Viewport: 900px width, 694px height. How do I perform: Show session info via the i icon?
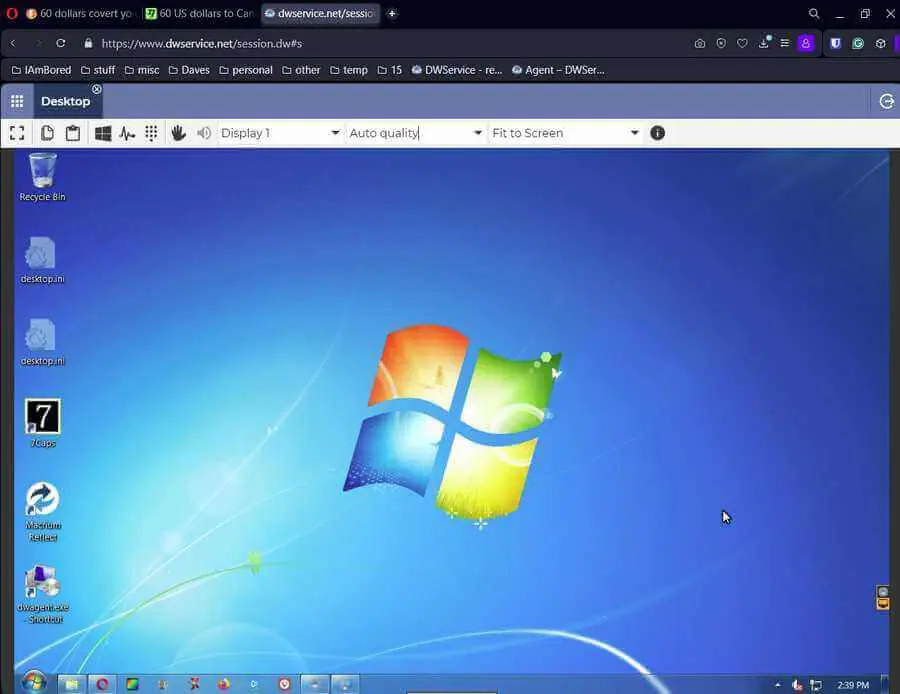[657, 133]
